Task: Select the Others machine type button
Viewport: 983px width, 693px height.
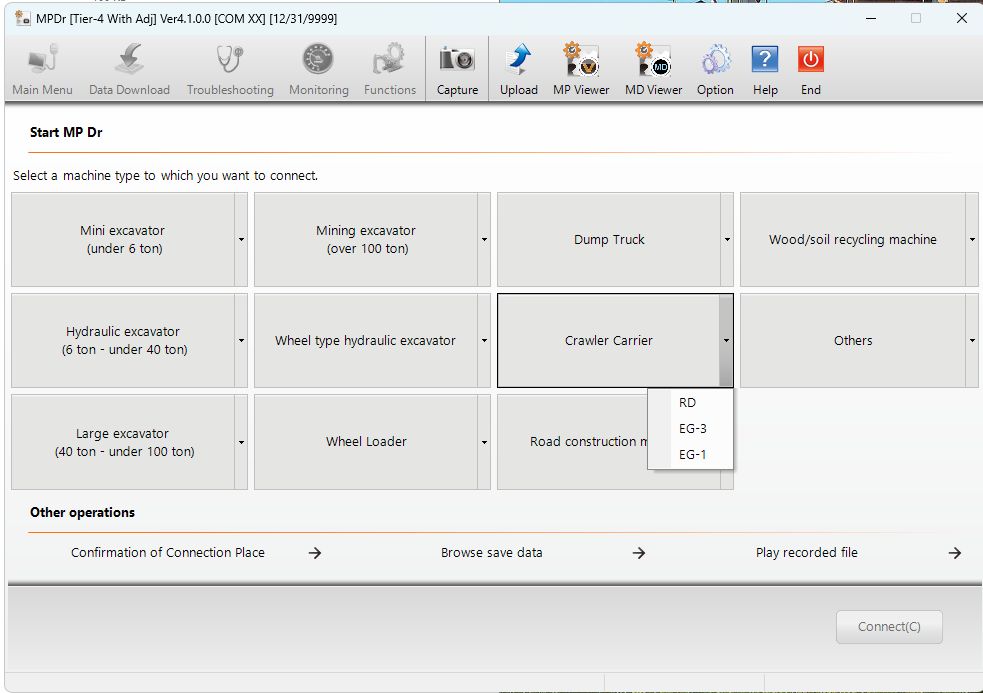Action: click(853, 341)
